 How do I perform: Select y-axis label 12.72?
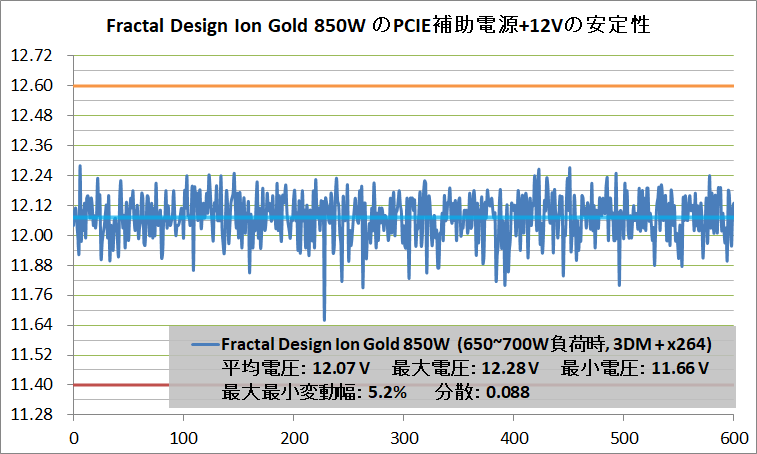click(31, 56)
